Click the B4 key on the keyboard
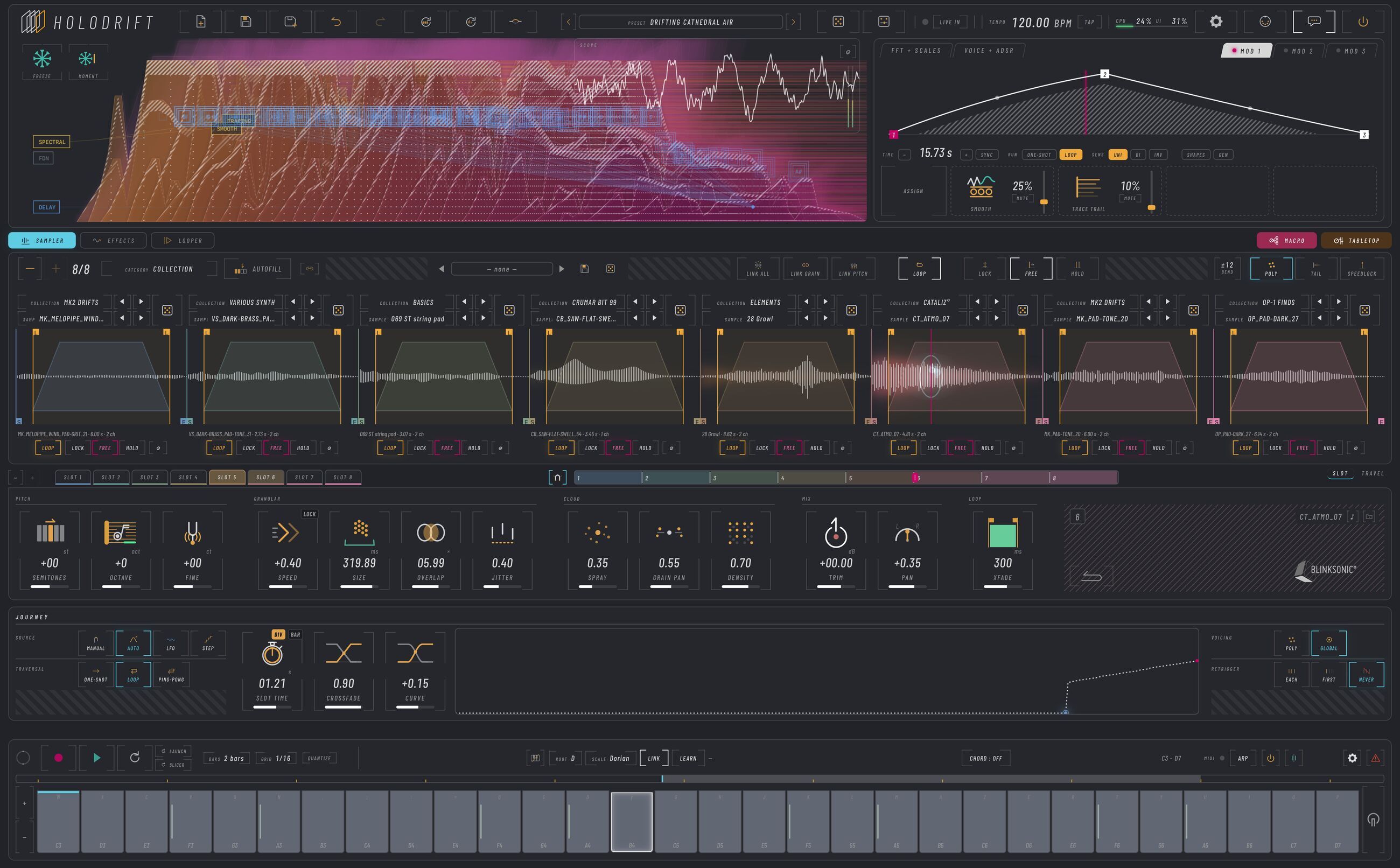This screenshot has width=1400, height=868. coord(632,822)
